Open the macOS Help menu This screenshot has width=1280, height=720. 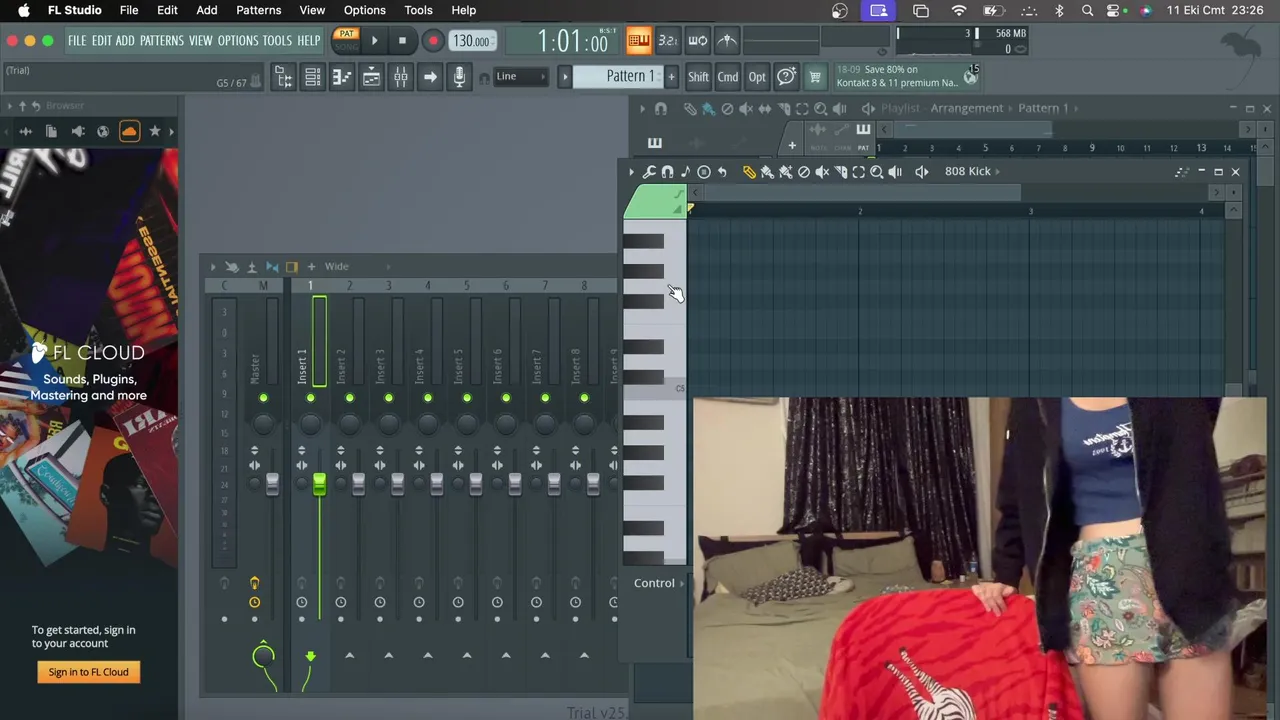[x=464, y=10]
